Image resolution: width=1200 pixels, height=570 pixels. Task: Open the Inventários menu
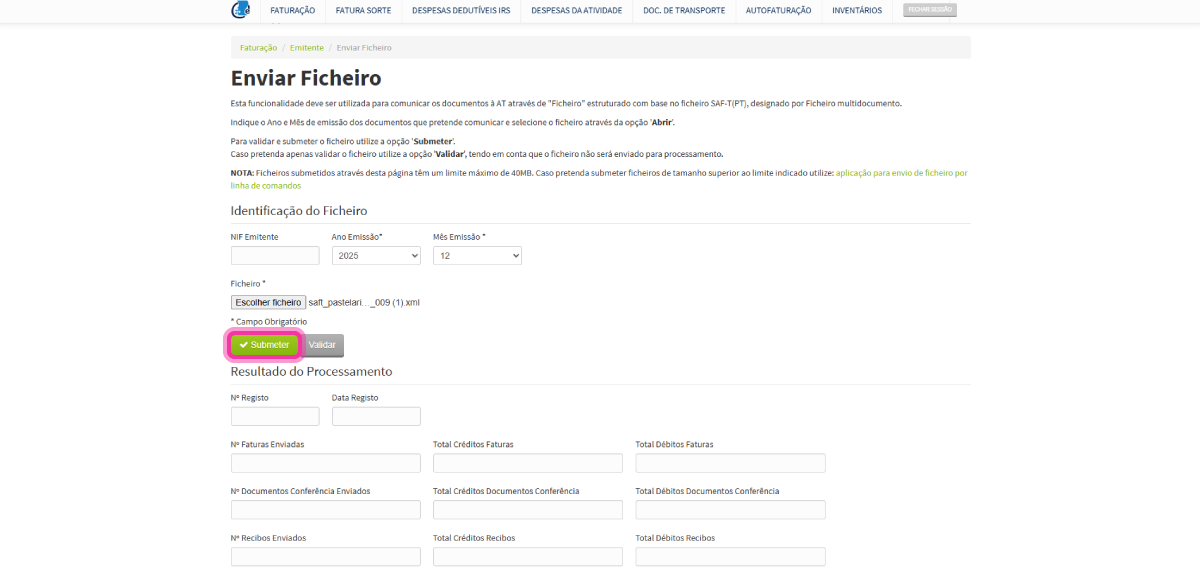tap(857, 10)
